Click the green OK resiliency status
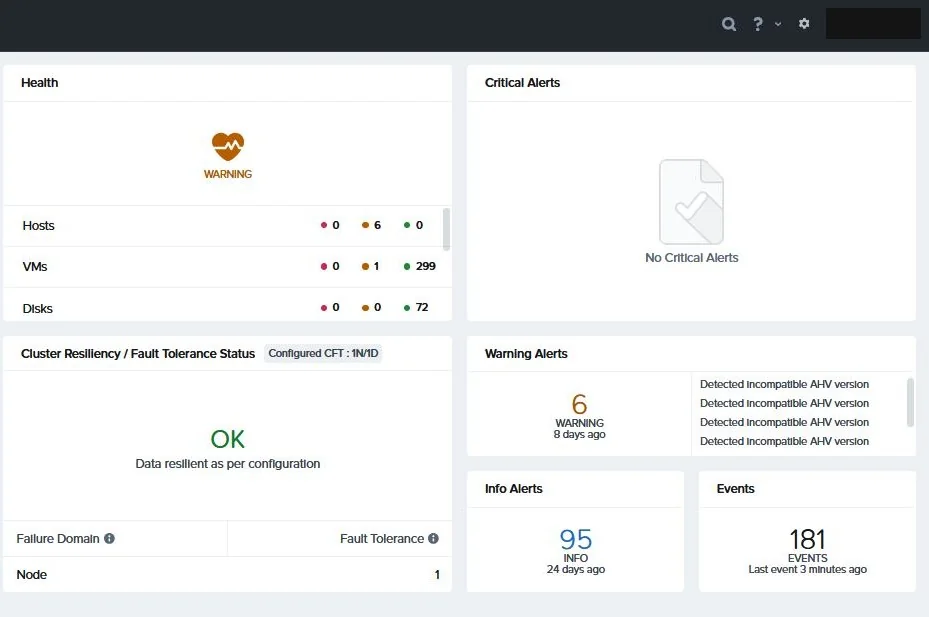 click(x=228, y=439)
